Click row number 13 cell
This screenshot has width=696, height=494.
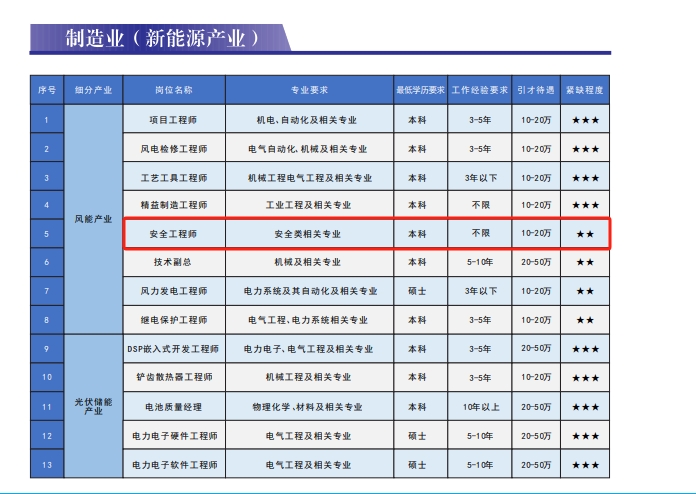(x=46, y=465)
